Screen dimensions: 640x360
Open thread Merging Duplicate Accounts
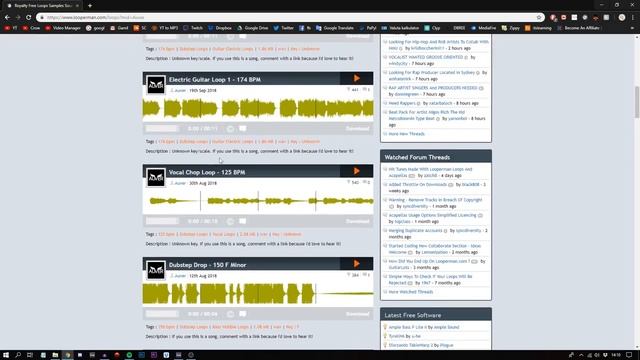(415, 231)
